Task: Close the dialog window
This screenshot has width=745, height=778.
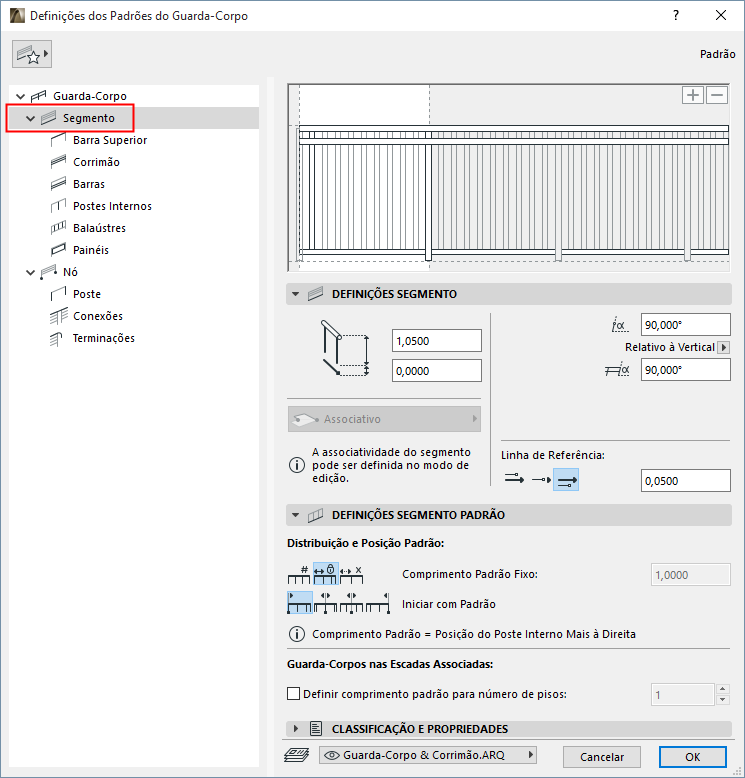Action: pyautogui.click(x=721, y=15)
